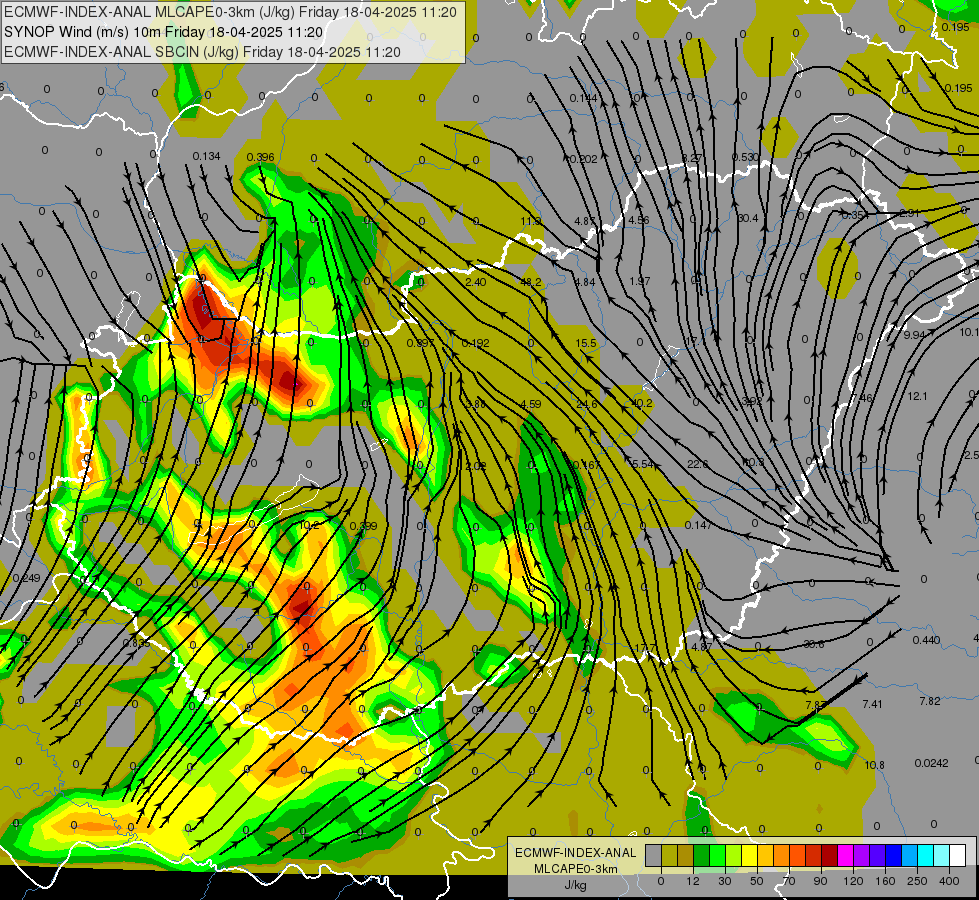Click the map value 11.9
Viewport: 979px width, 900px height.
point(531,221)
